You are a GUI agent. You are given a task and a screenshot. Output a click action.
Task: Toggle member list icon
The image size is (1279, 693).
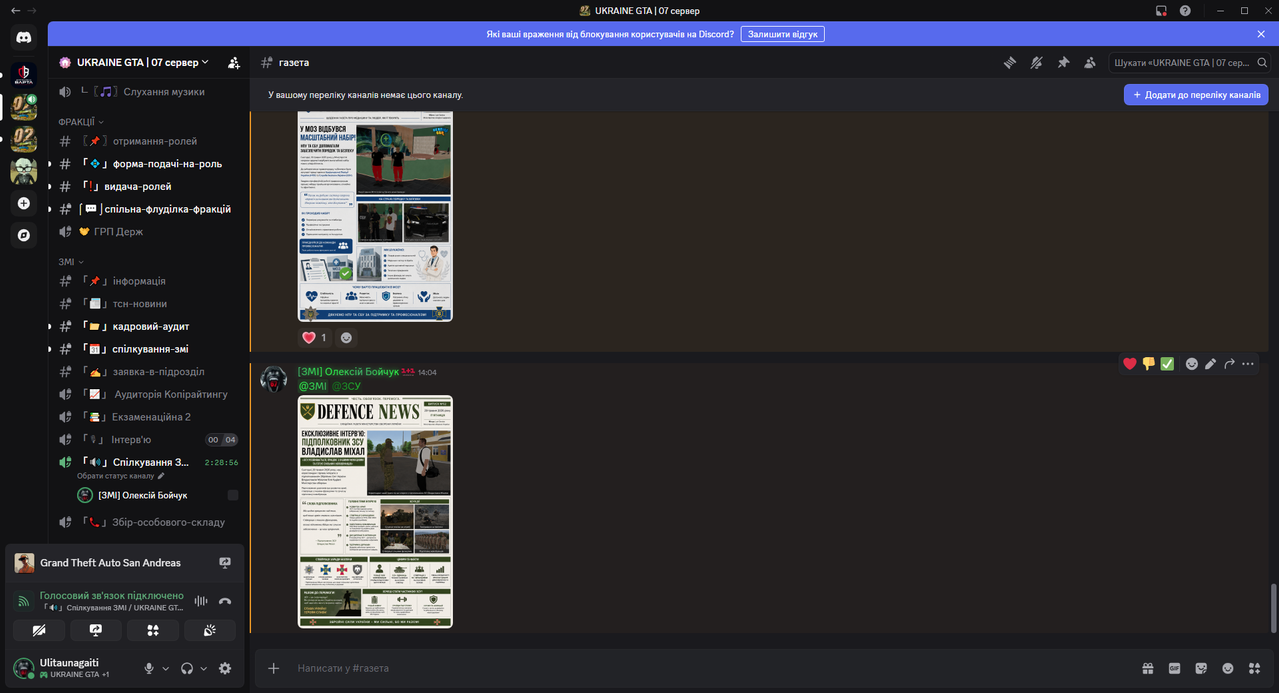tap(1089, 62)
